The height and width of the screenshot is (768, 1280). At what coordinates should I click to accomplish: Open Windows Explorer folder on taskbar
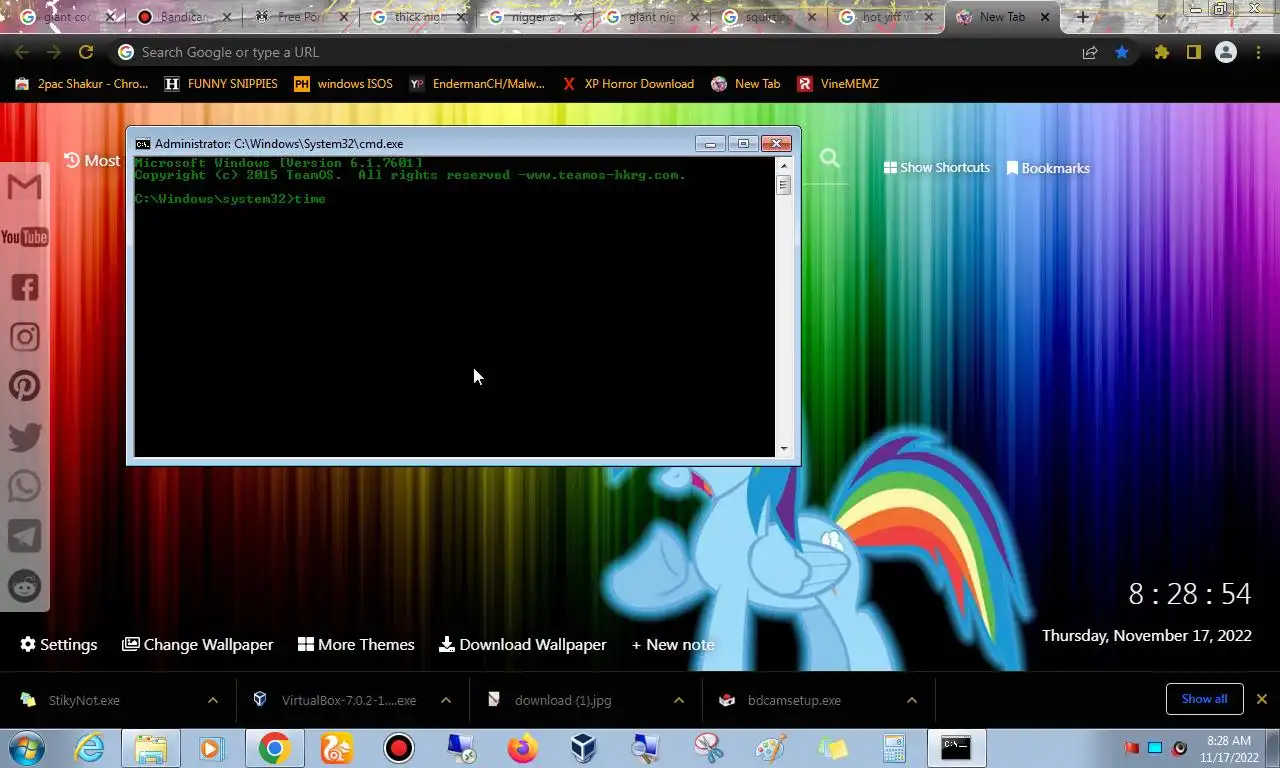point(150,748)
